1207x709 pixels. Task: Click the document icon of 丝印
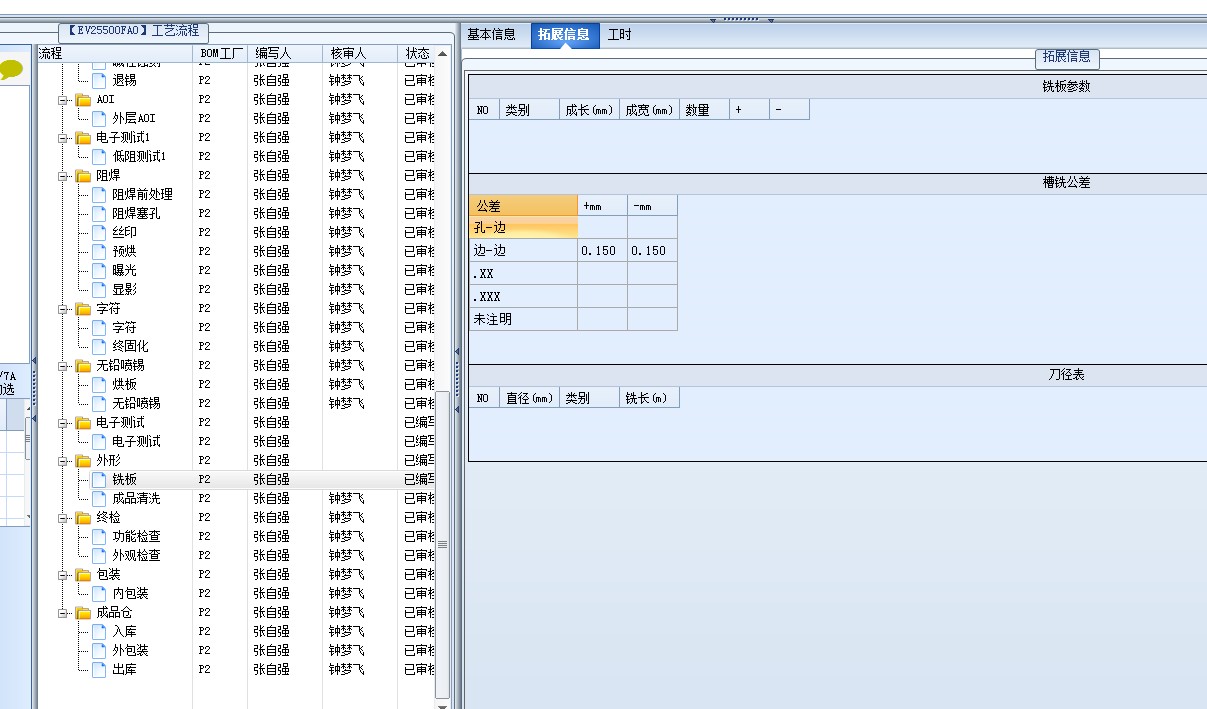pos(99,232)
